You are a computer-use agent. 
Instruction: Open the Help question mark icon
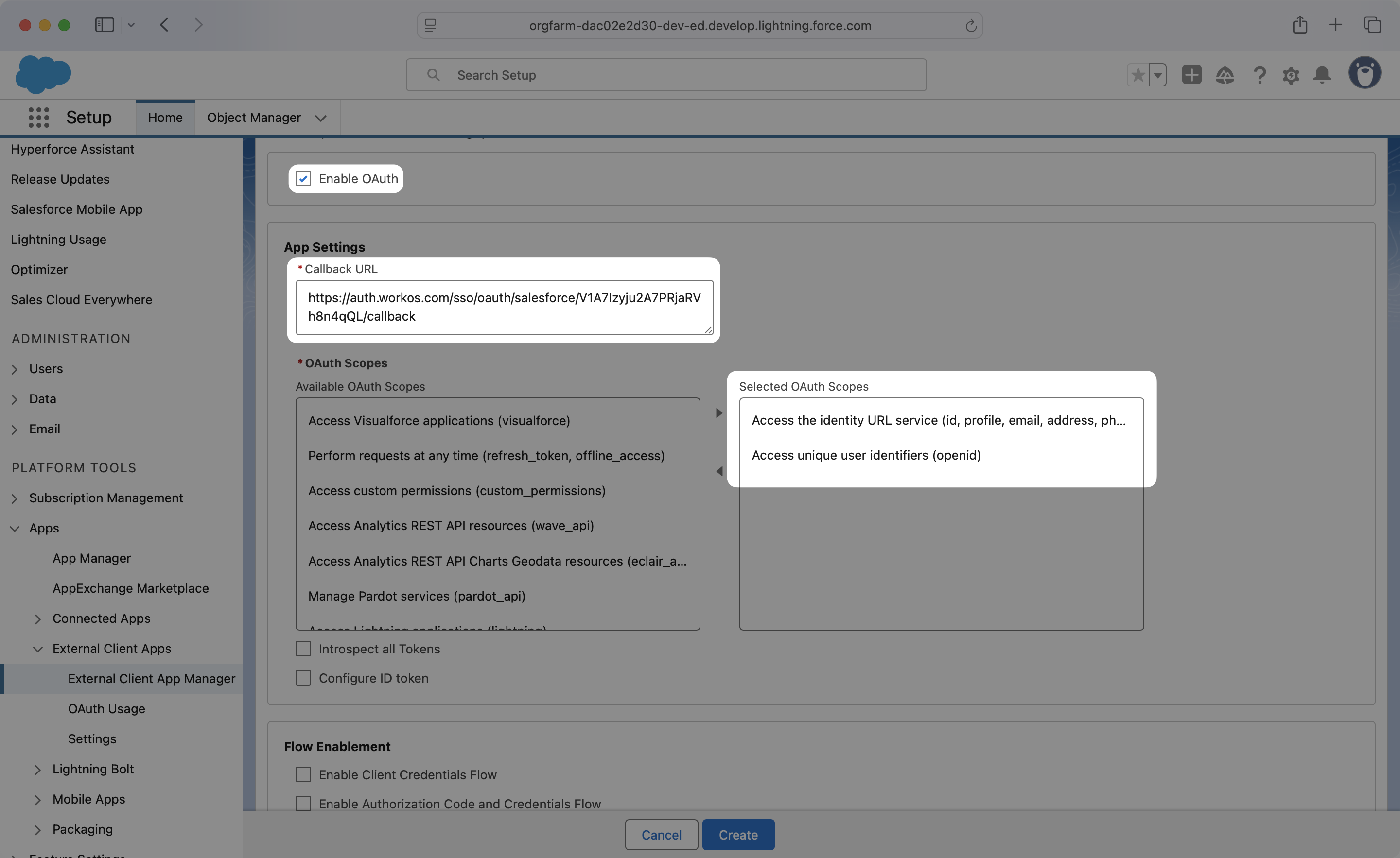pos(1259,75)
